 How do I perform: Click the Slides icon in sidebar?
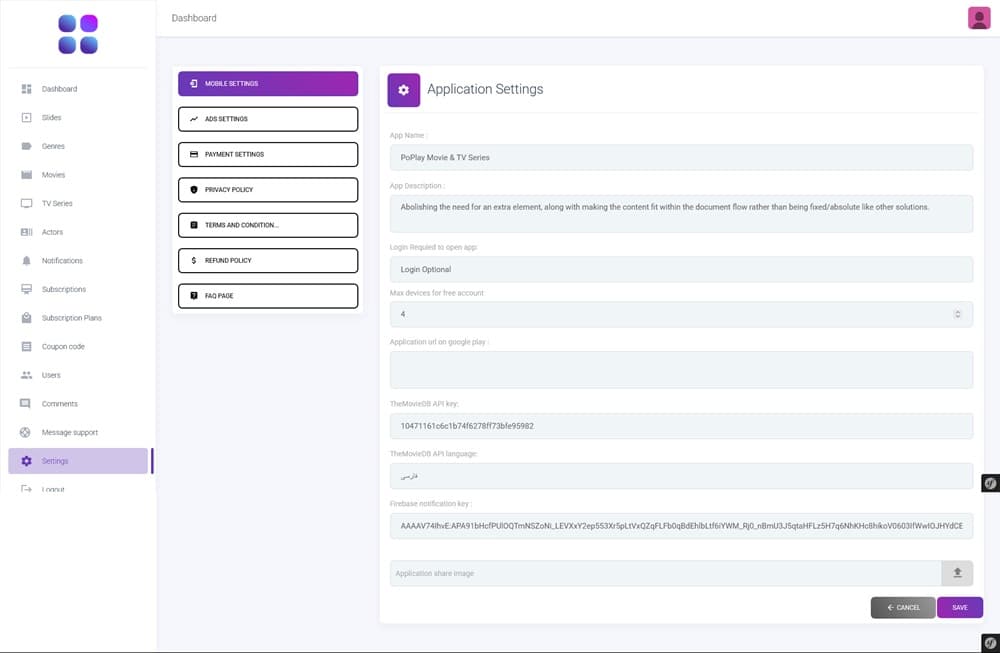click(27, 118)
